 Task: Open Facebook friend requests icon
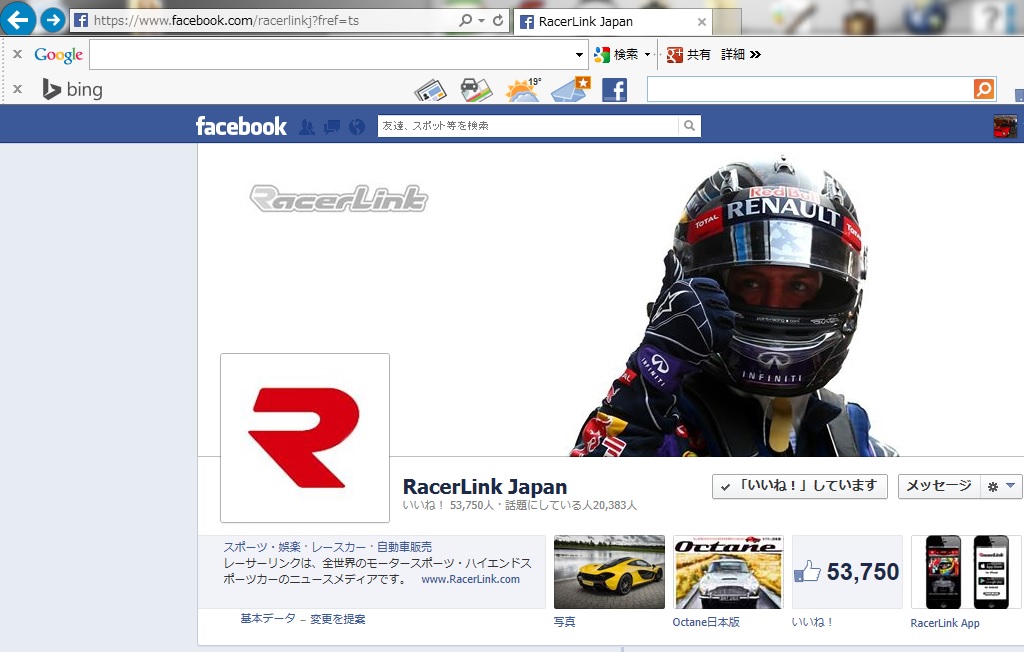[307, 127]
